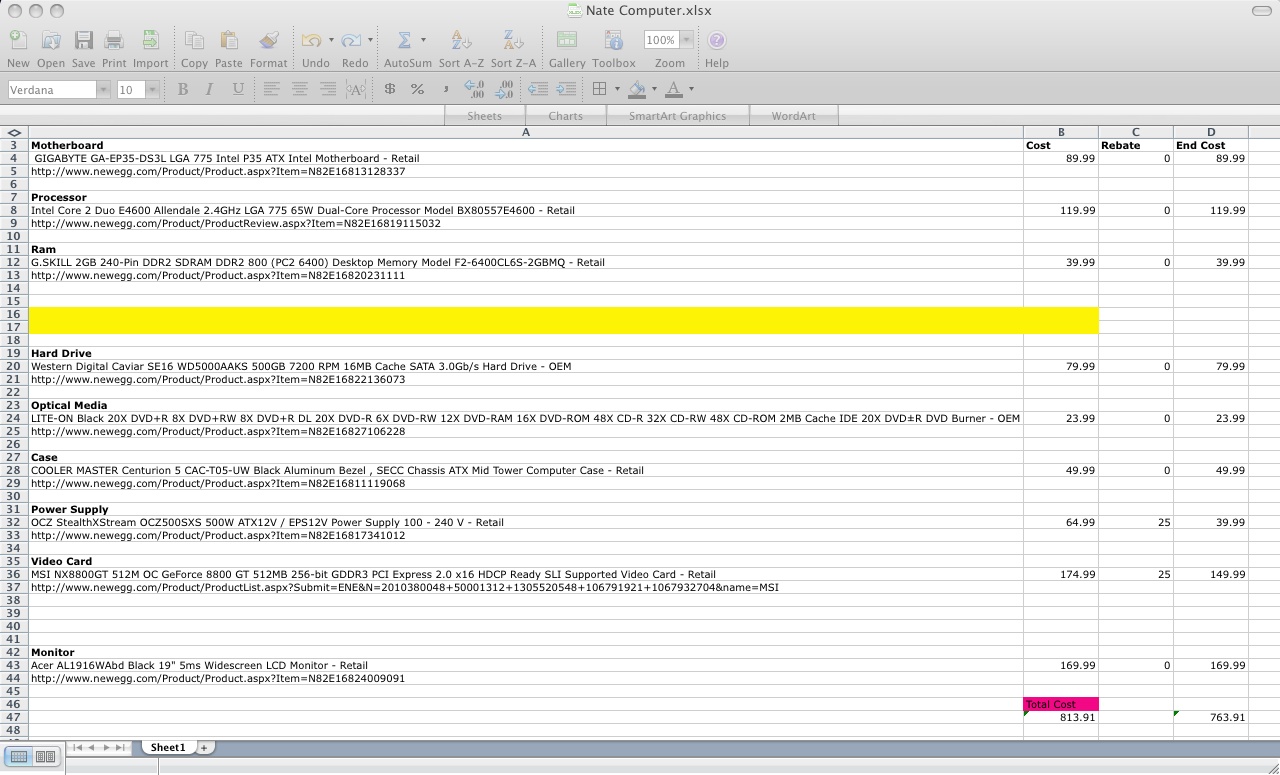Redo the last undone action
The height and width of the screenshot is (775, 1280).
pyautogui.click(x=351, y=41)
